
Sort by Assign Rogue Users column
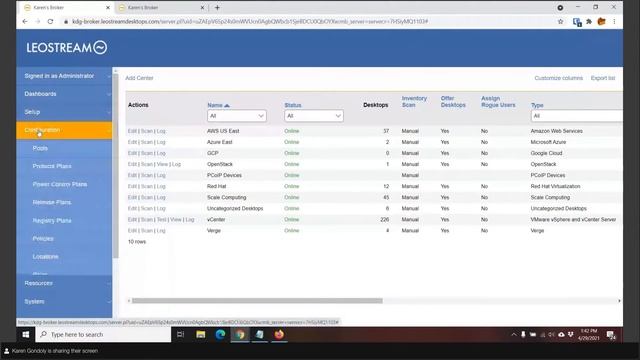click(x=498, y=102)
